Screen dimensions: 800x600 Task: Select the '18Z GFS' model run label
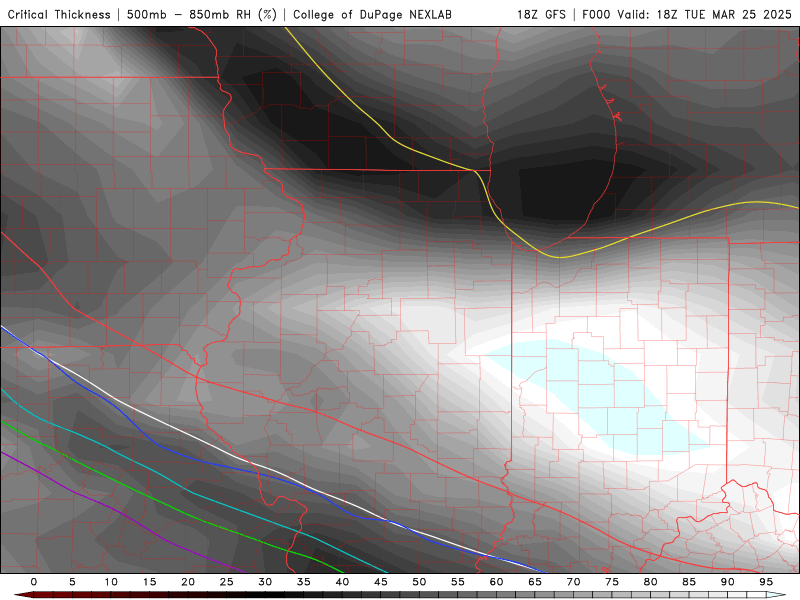point(541,14)
